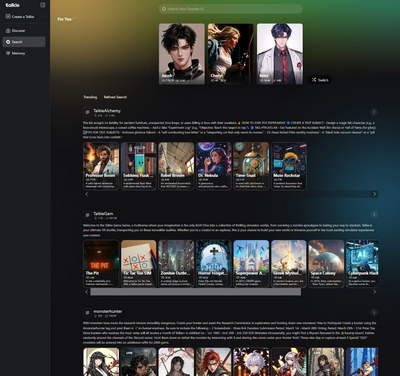The height and width of the screenshot is (376, 400).
Task: Open the Memory section in sidebar
Action: (23, 53)
